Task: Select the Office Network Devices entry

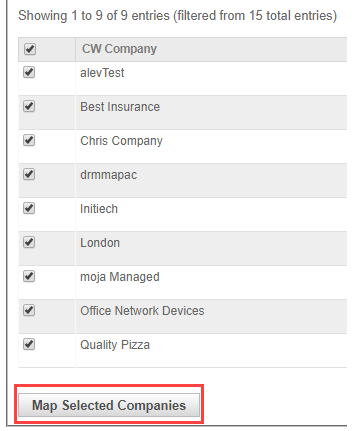Action: [x=142, y=311]
